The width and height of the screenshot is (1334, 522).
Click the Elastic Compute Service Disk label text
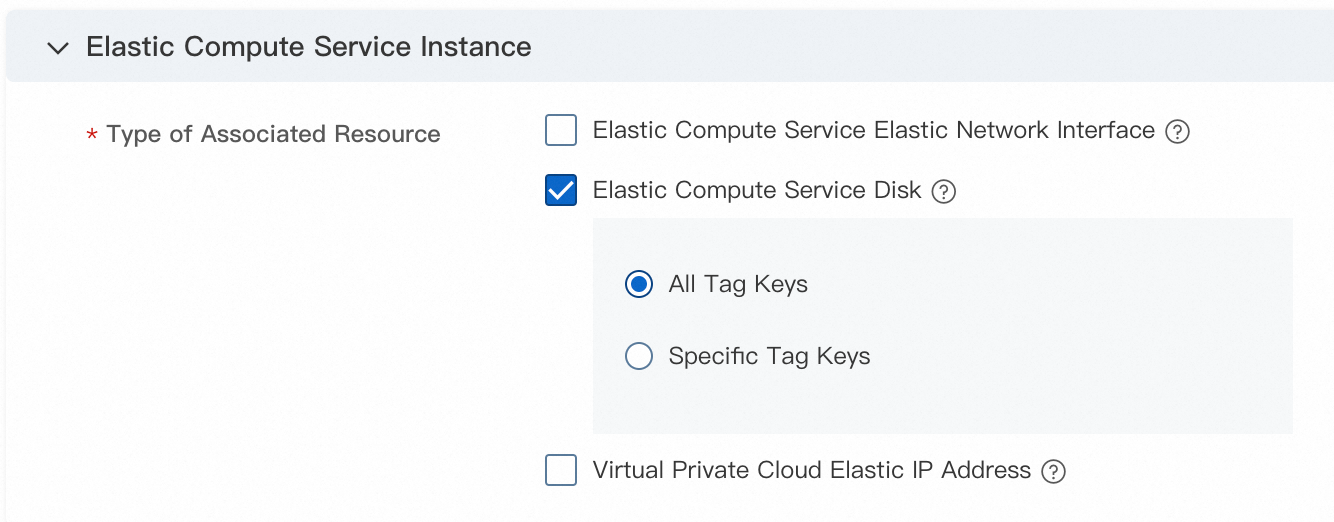pos(756,191)
